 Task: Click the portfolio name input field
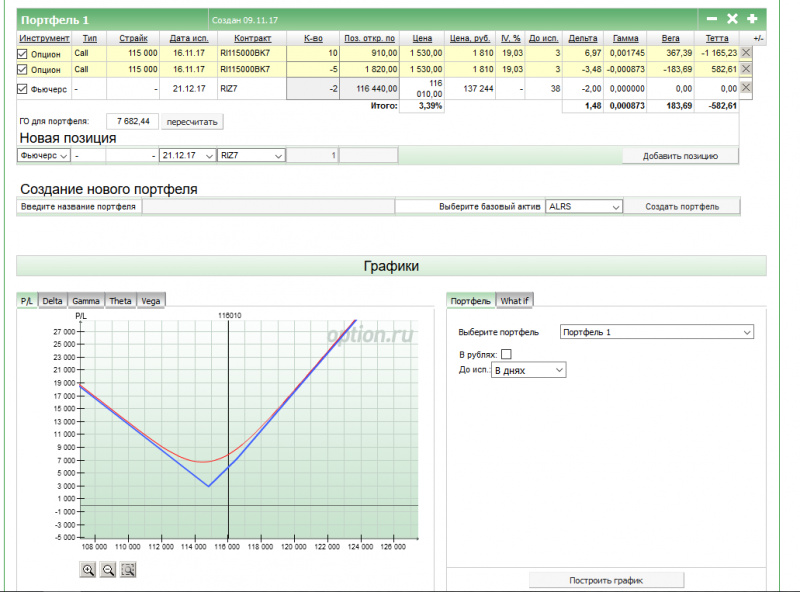(267, 206)
